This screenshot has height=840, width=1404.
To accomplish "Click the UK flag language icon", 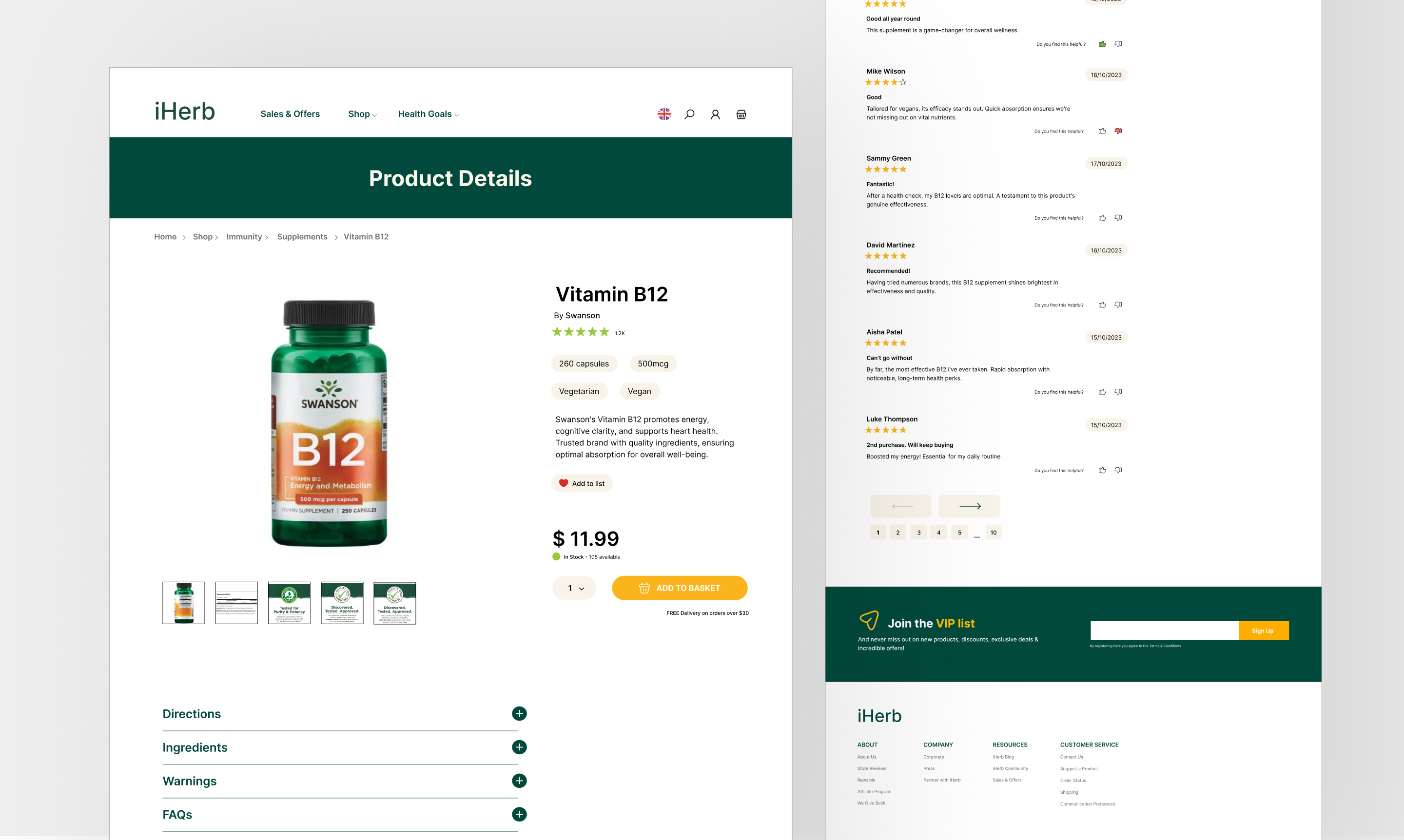I will tap(664, 114).
